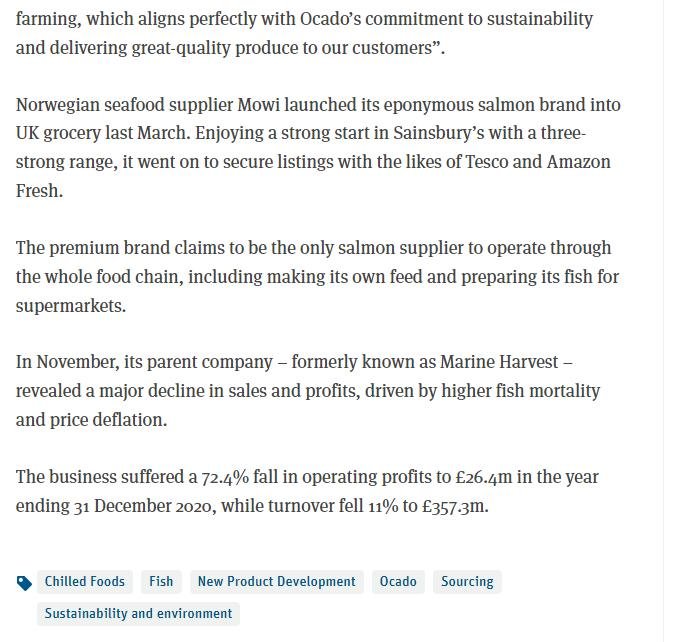678x642 pixels.
Task: Go to the Sourcing tag
Action: point(467,582)
